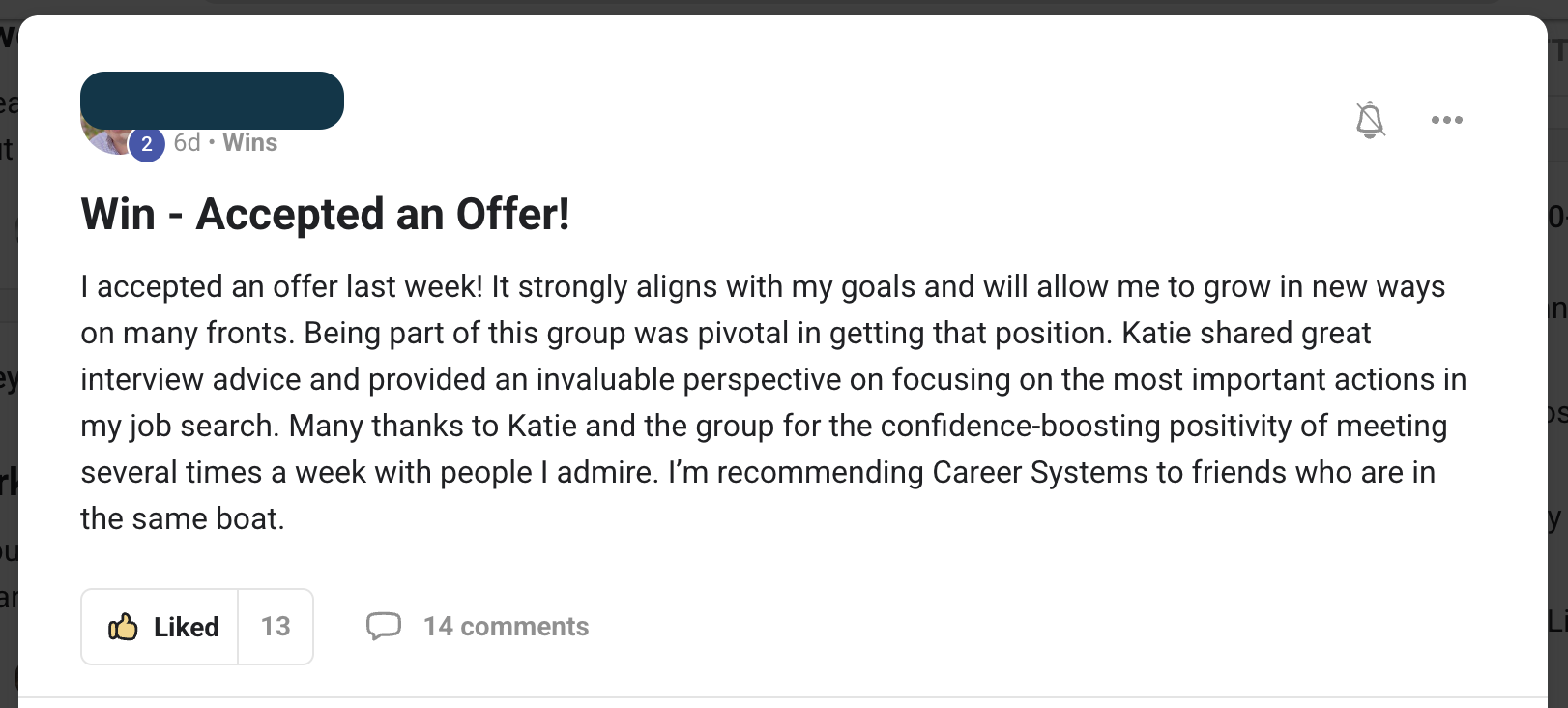Unlike the post via the Liked label
This screenshot has height=708, width=1568.
tap(186, 627)
